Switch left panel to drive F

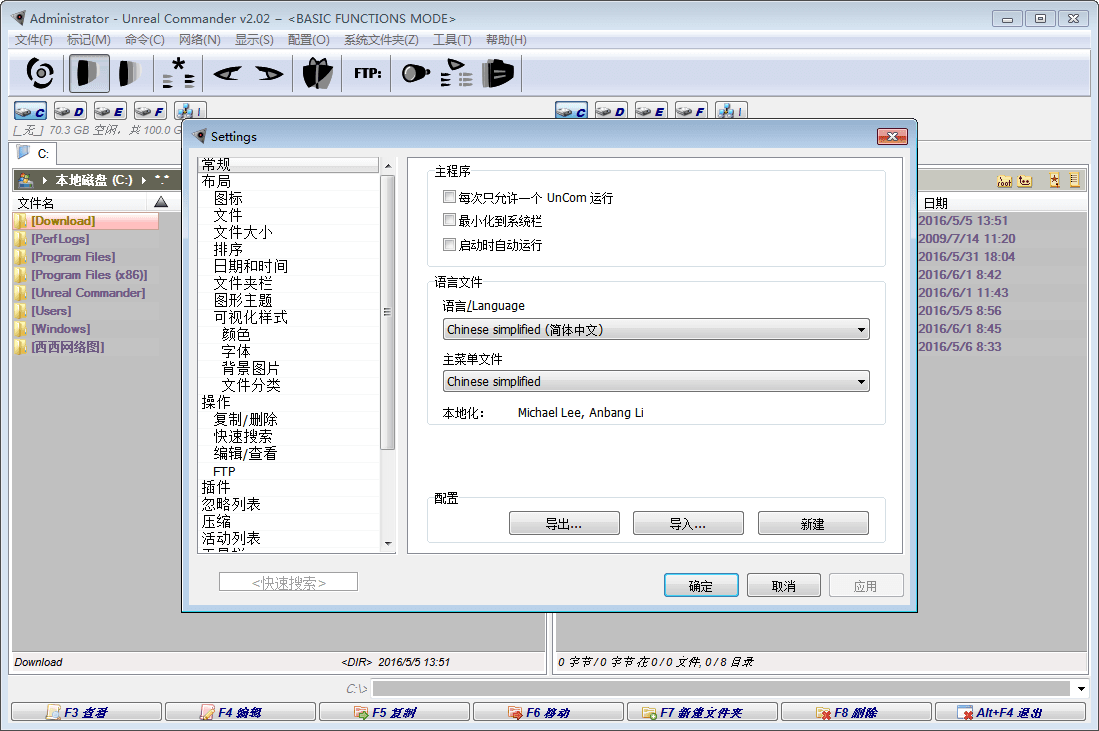pos(150,111)
